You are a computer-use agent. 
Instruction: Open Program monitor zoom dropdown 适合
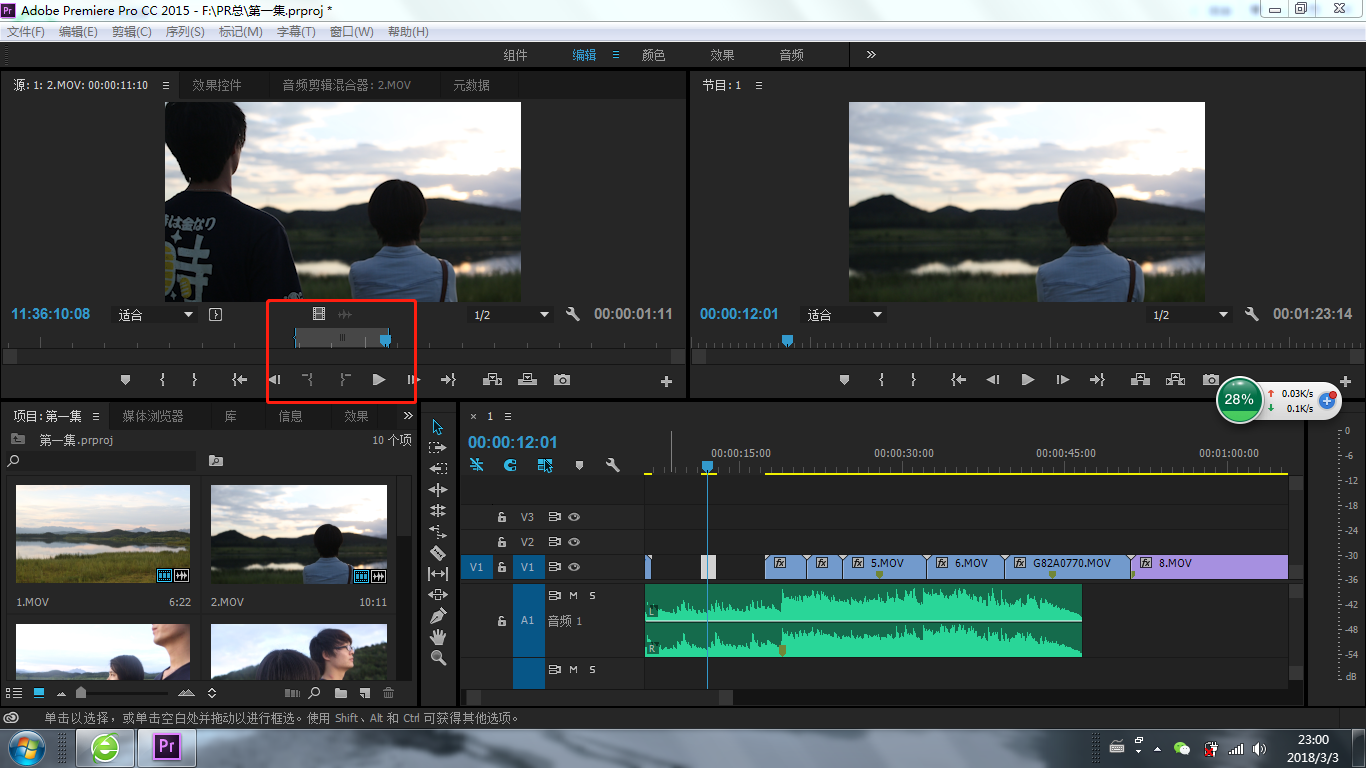(845, 314)
